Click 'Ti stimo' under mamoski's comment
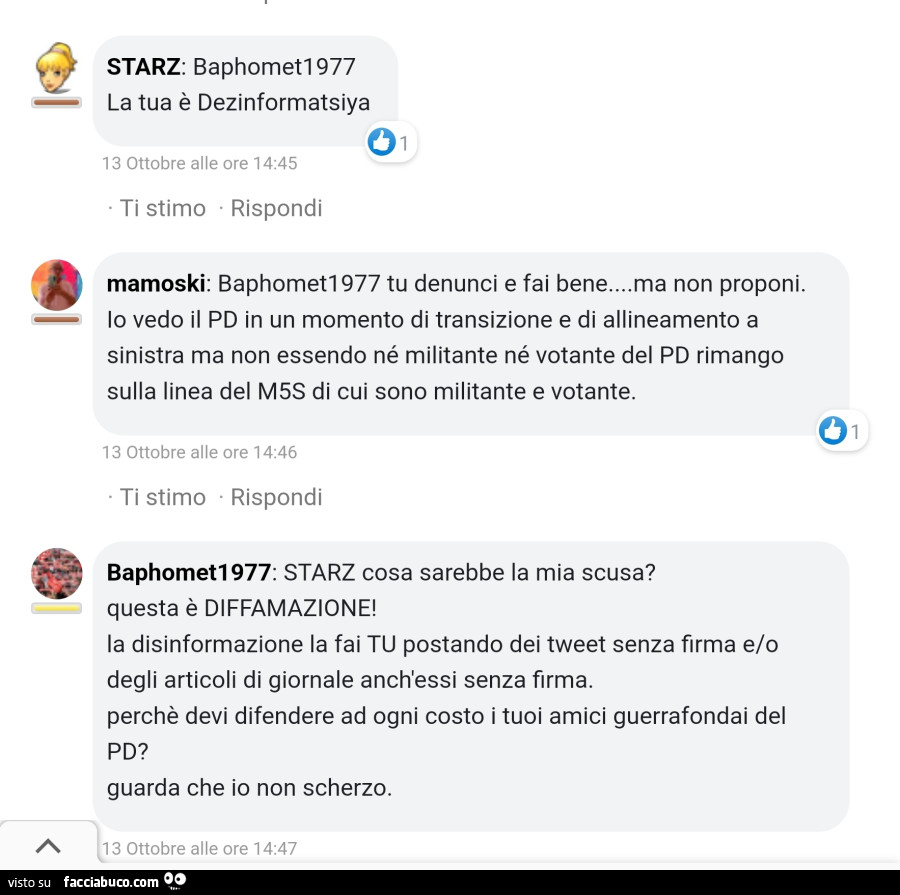Screen dimensions: 900x895 tap(162, 497)
